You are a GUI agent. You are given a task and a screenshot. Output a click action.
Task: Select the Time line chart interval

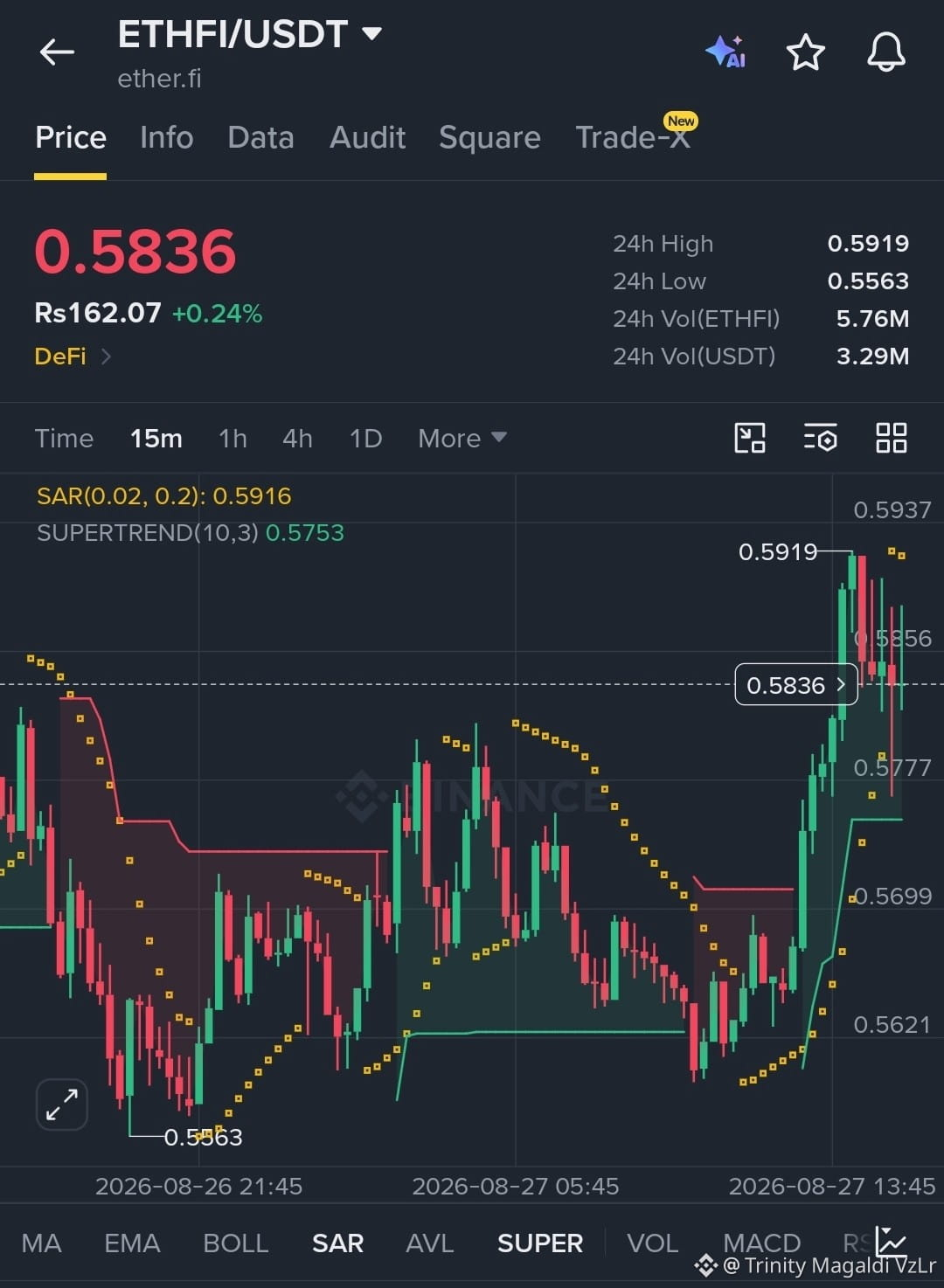click(x=64, y=438)
